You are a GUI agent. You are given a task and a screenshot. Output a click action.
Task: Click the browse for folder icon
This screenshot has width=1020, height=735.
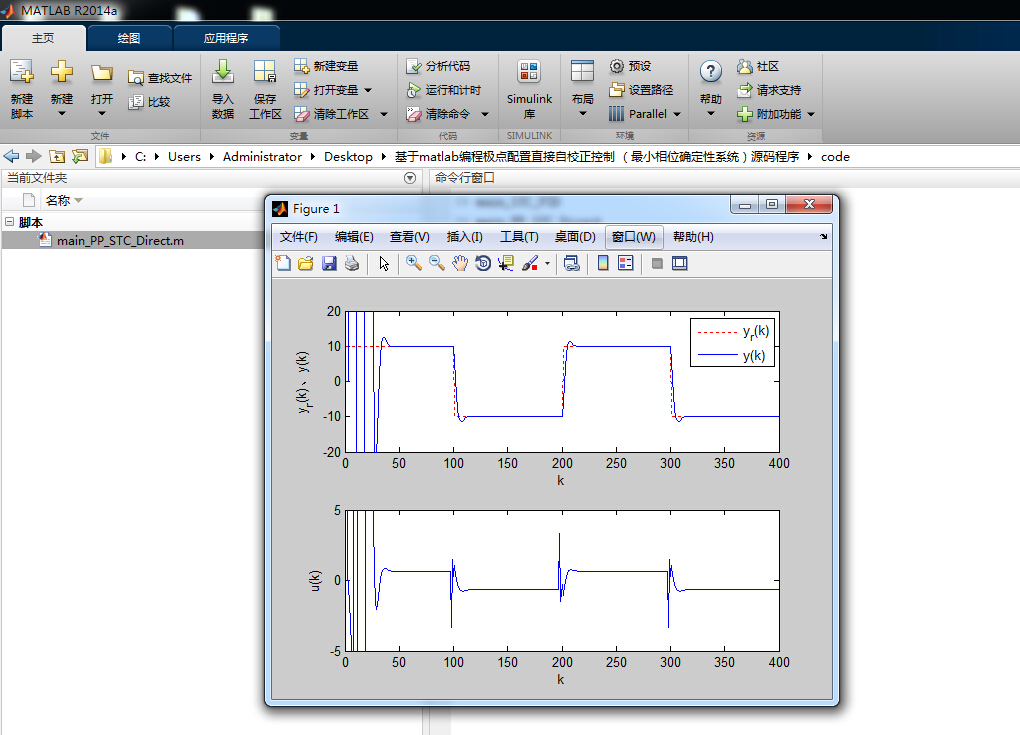[x=80, y=157]
